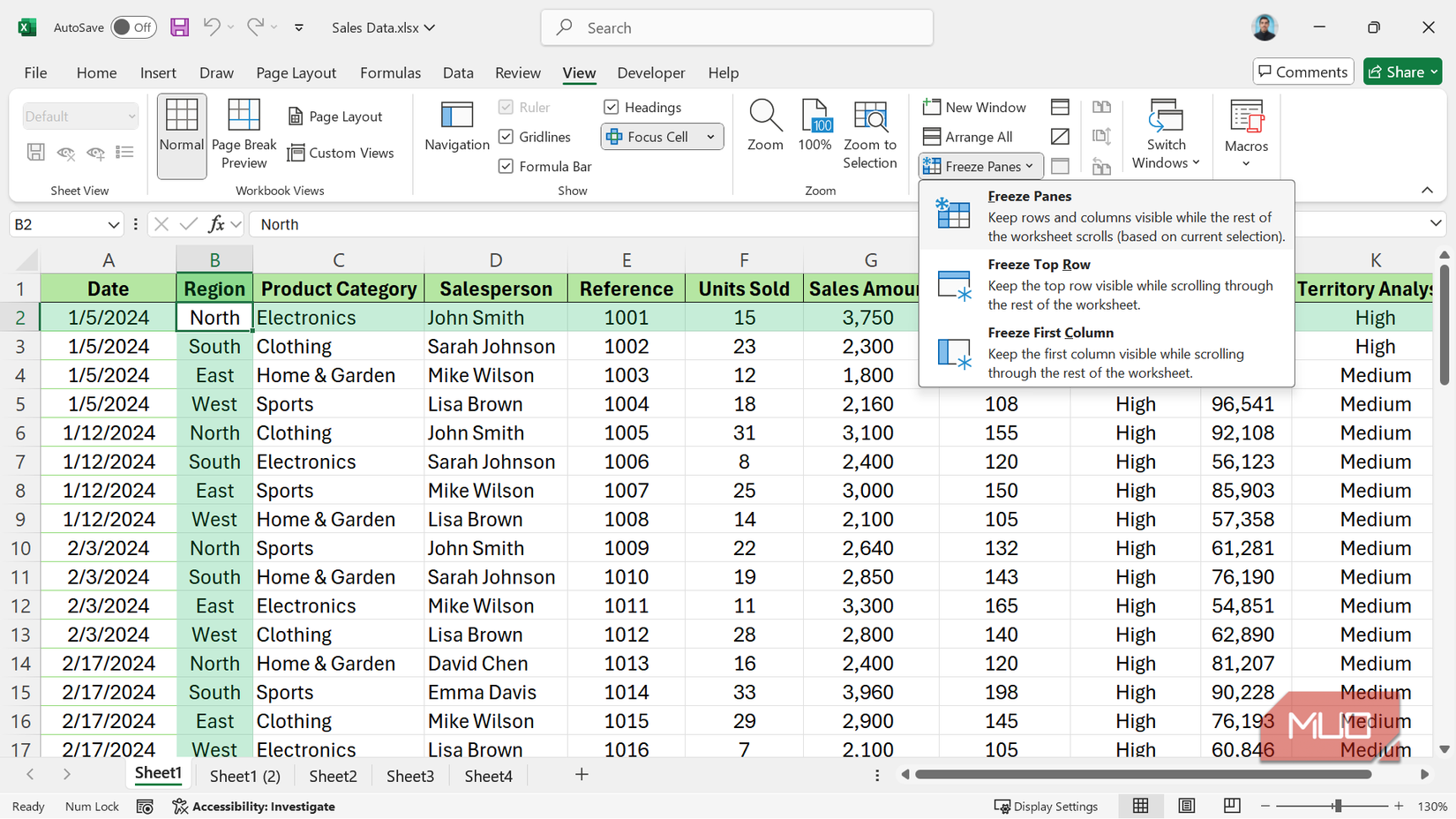Open the Sheet View Default dropdown
Image resolution: width=1456 pixels, height=819 pixels.
tap(80, 116)
